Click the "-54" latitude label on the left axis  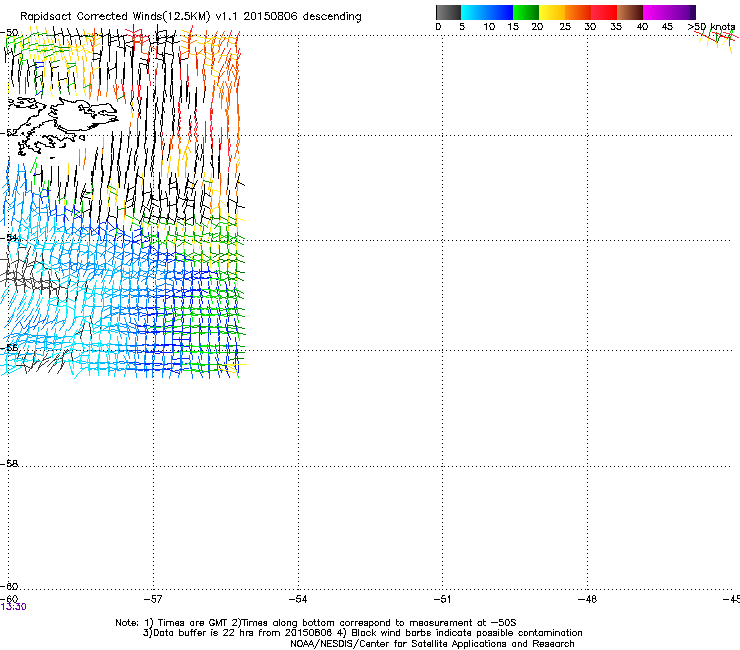(9, 237)
